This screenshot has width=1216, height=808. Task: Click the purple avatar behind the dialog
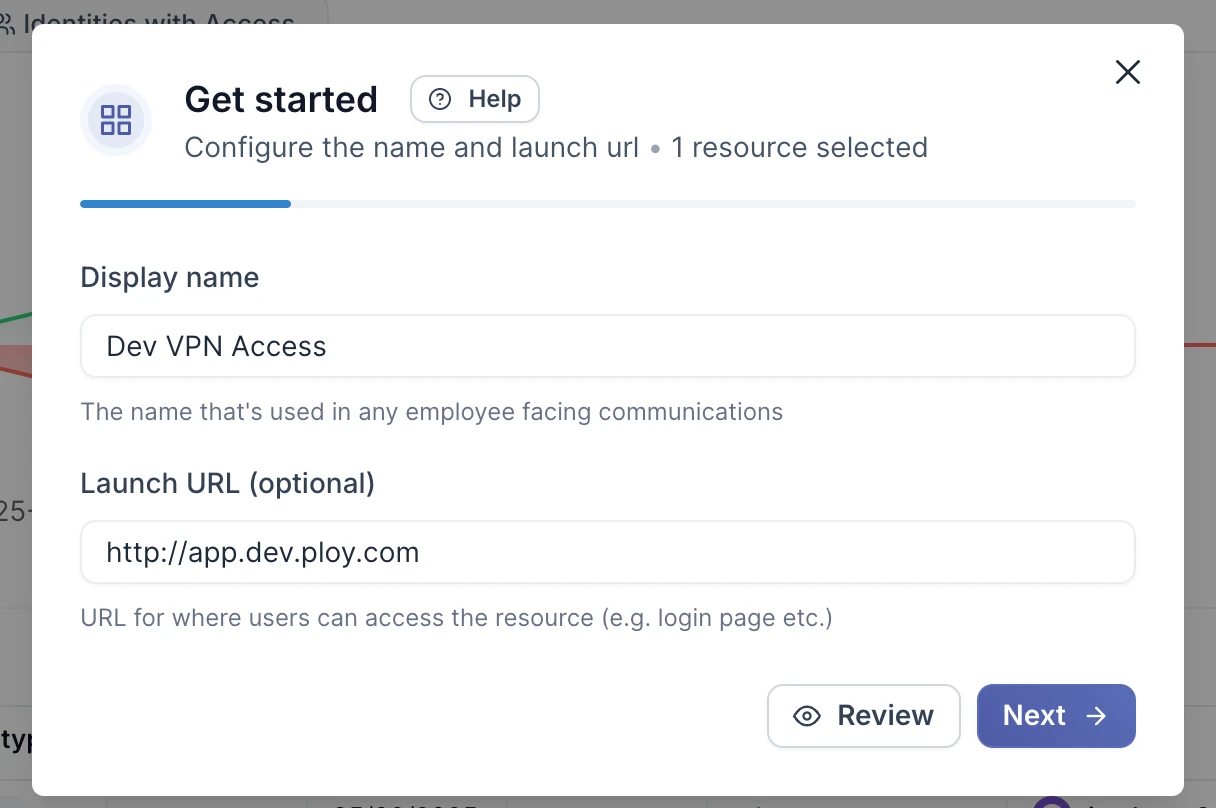point(1052,802)
